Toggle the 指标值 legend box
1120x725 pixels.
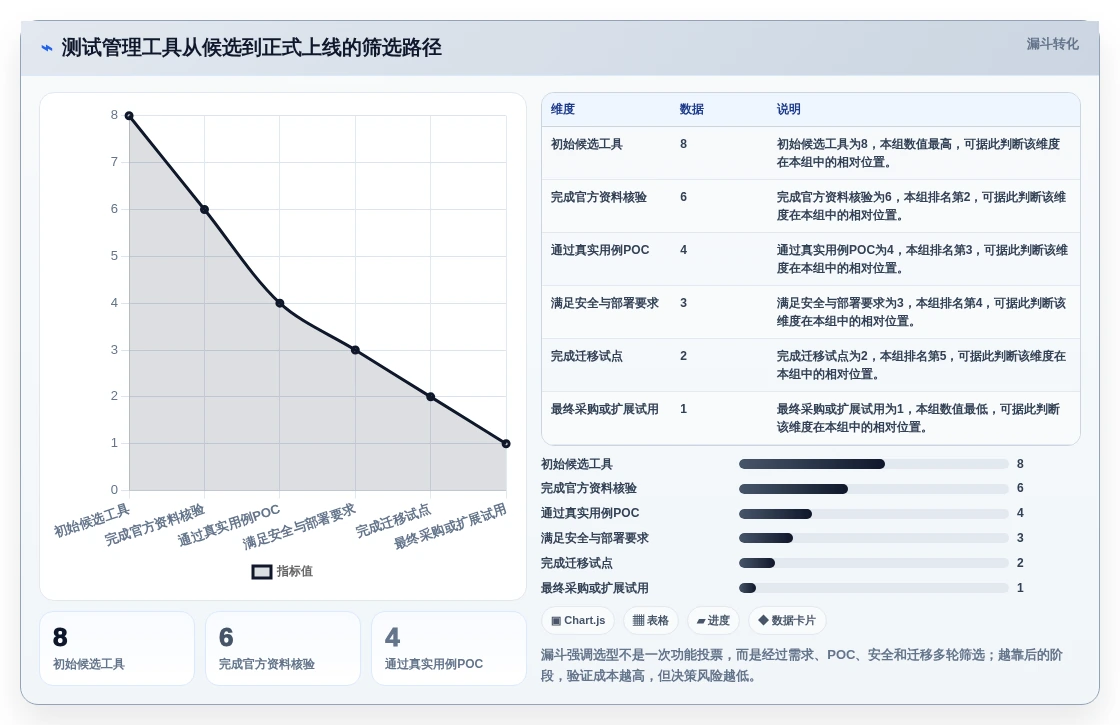(x=261, y=571)
